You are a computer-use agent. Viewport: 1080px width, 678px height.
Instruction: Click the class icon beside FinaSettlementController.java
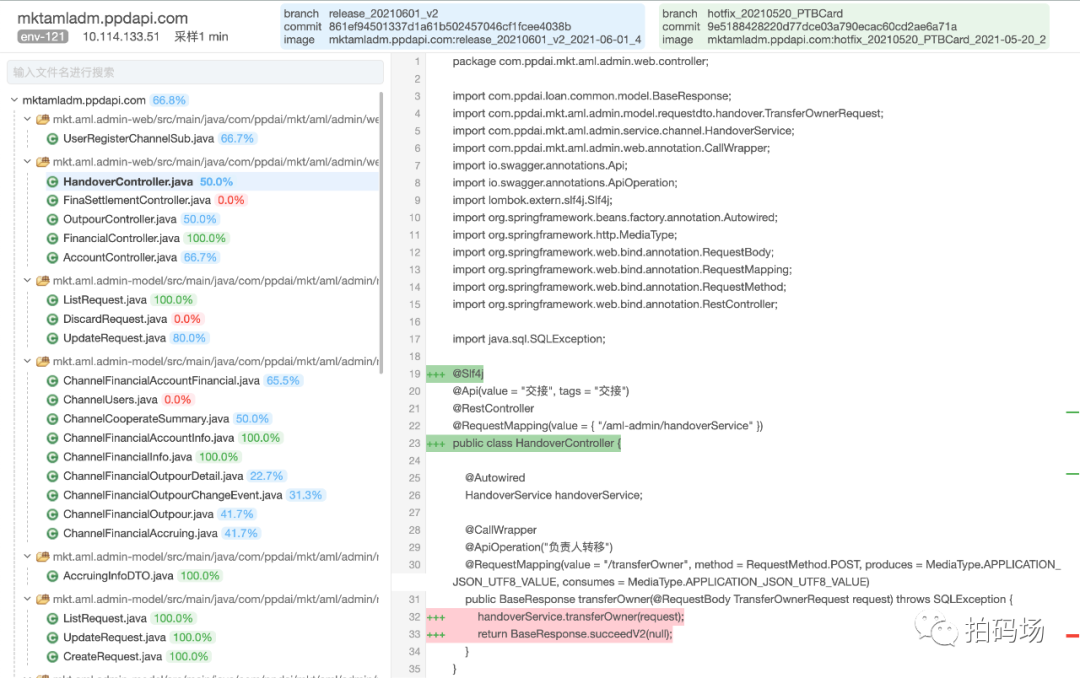52,201
